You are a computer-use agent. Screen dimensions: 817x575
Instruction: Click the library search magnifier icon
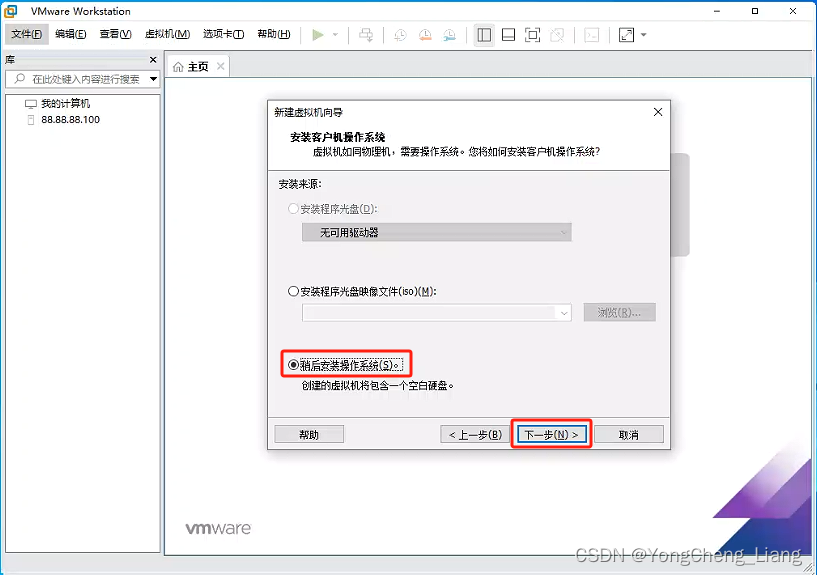(19, 79)
